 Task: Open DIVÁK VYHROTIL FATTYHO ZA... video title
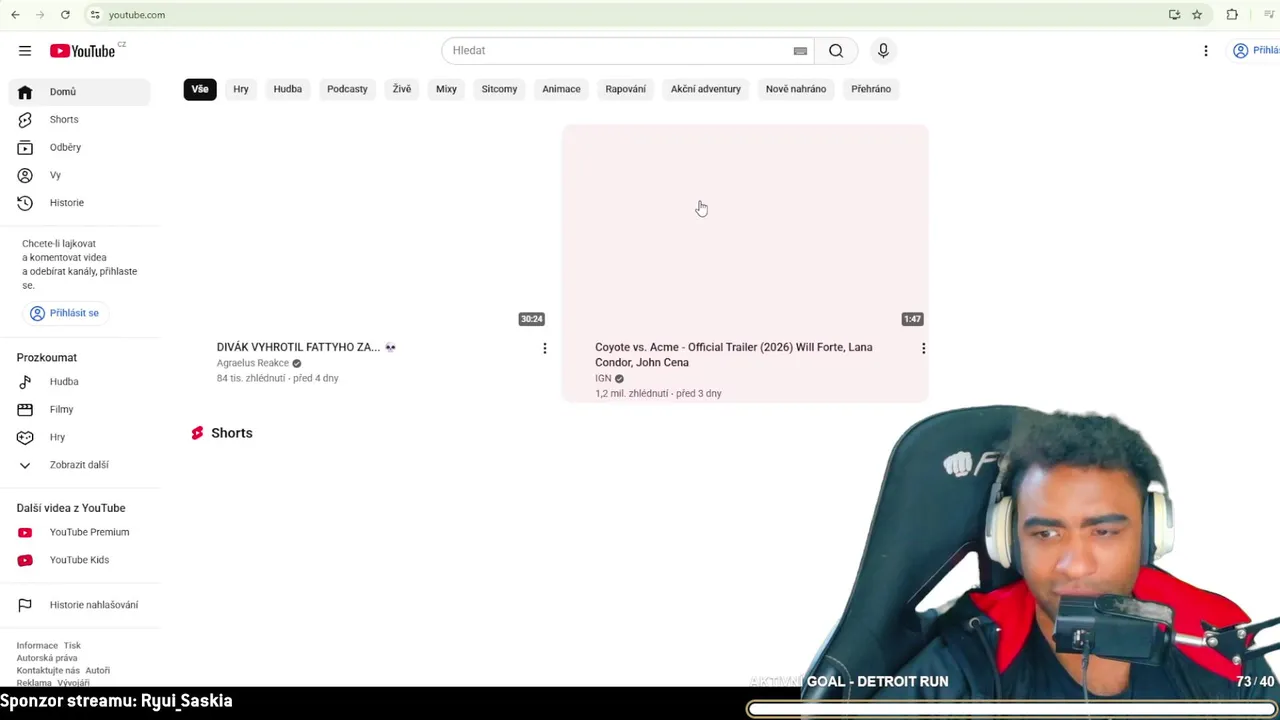306,347
